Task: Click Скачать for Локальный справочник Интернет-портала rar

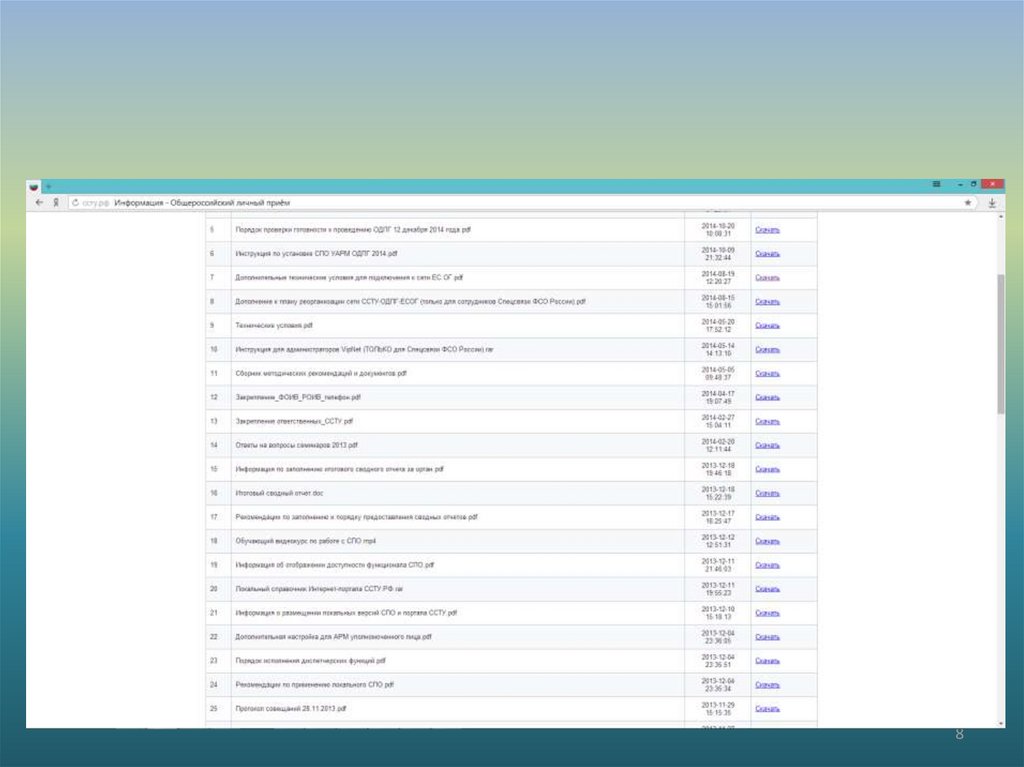Action: click(767, 589)
